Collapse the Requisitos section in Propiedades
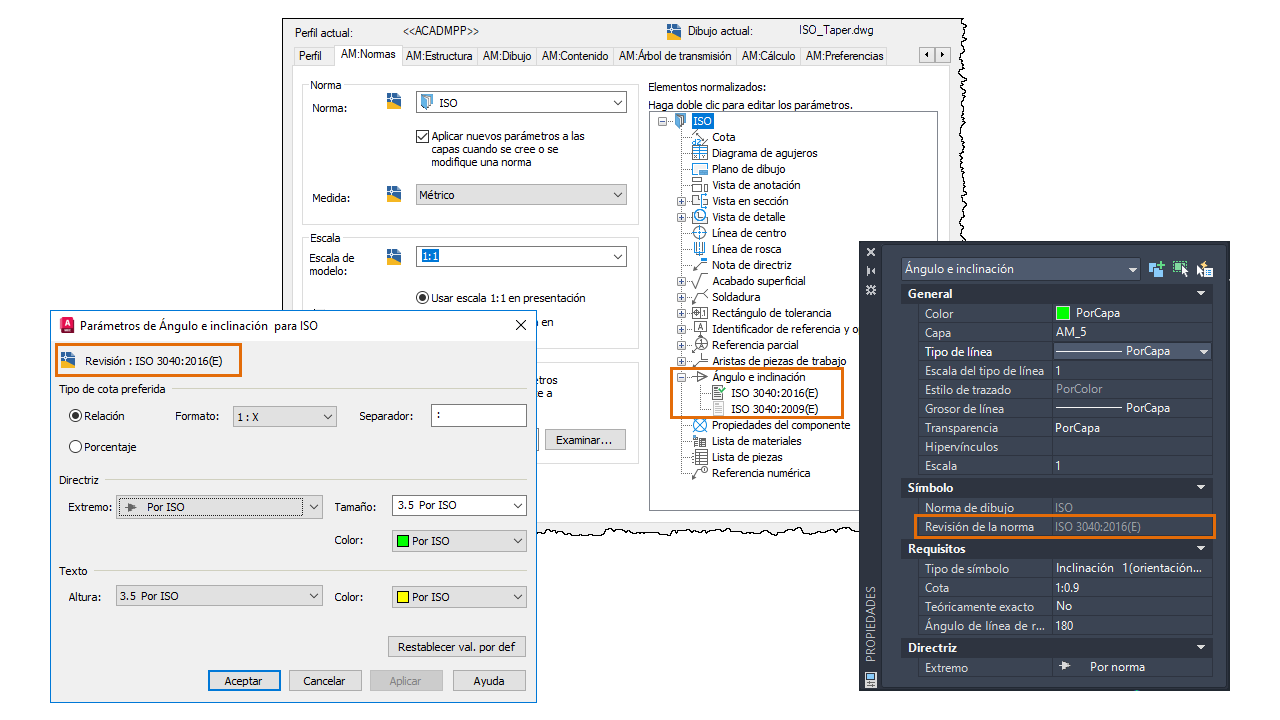This screenshot has height=720, width=1280. pos(1200,549)
